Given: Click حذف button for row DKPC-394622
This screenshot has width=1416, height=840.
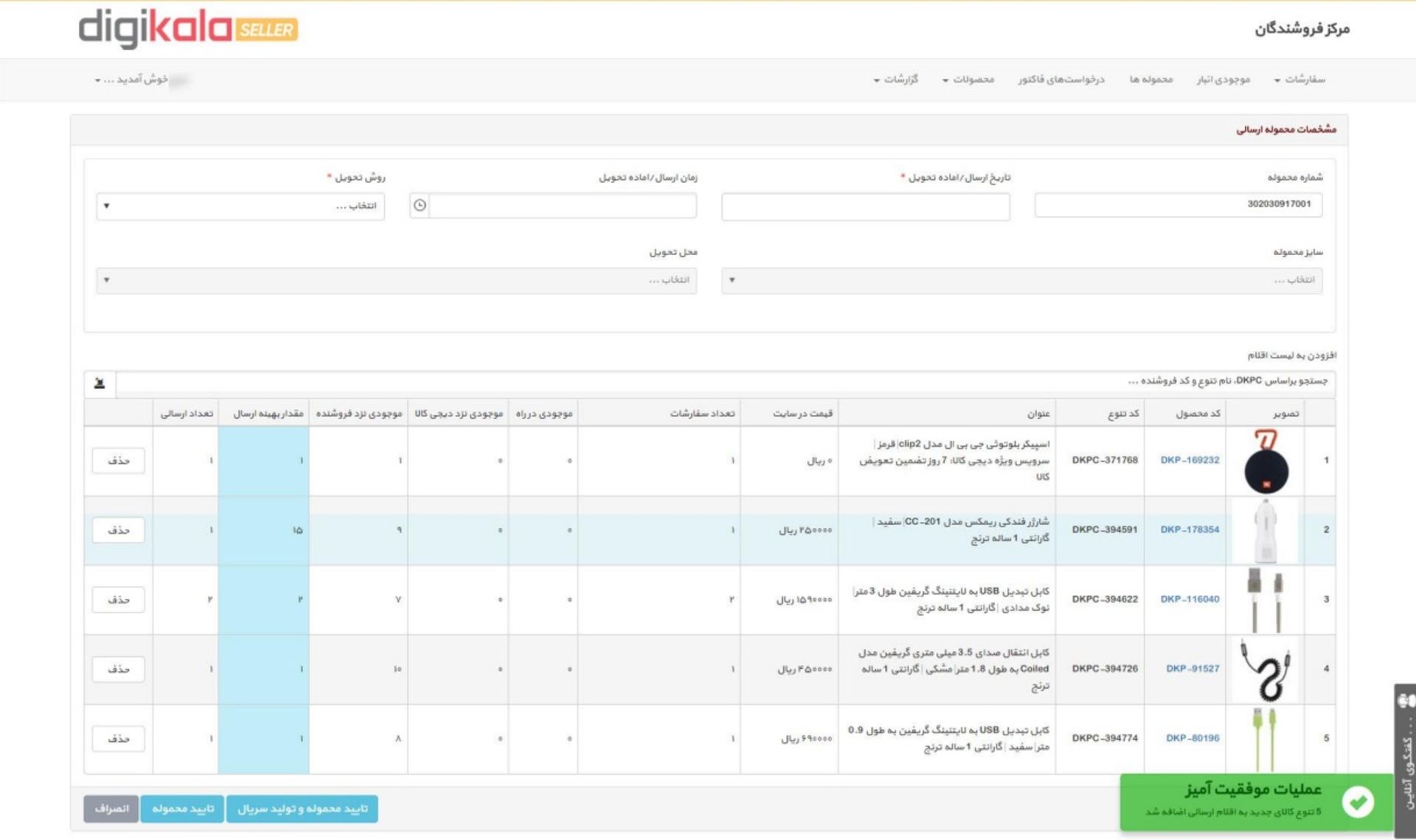Looking at the screenshot, I should point(119,600).
